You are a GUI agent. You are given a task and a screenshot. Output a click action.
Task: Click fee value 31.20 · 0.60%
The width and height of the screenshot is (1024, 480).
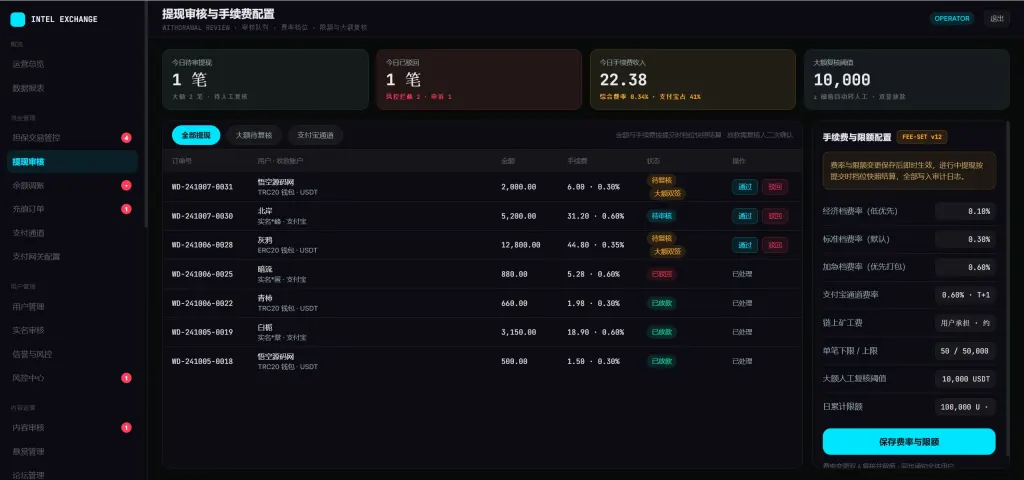click(596, 216)
